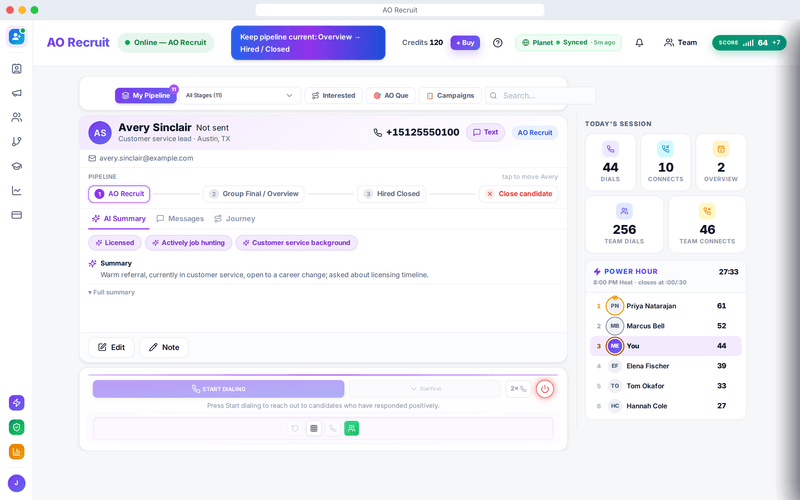Open the line chart analytics icon
The height and width of the screenshot is (500, 800).
(16, 191)
